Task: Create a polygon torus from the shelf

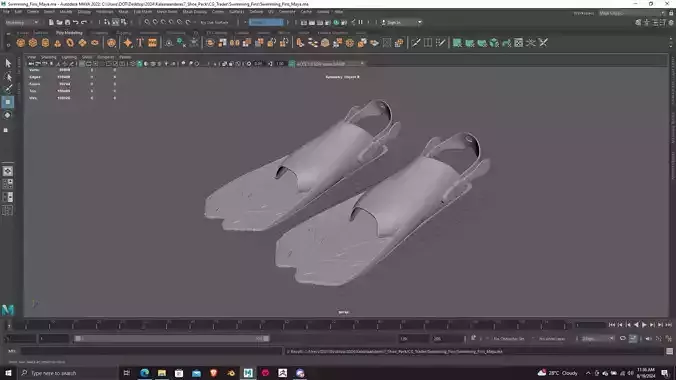Action: [70, 43]
